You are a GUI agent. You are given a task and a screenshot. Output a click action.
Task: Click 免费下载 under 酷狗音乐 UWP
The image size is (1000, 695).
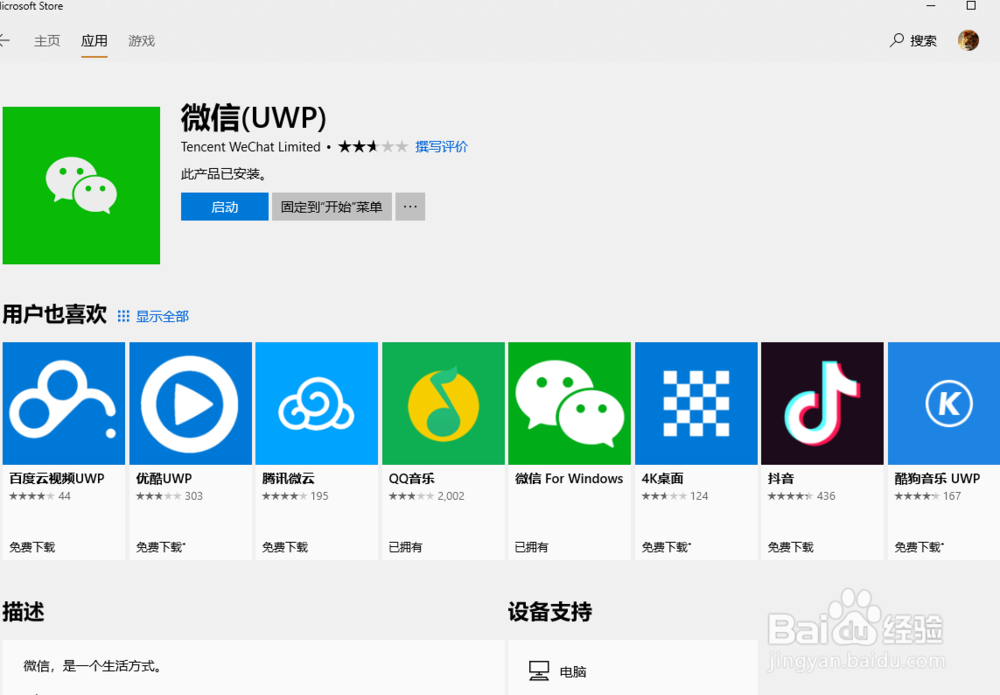pyautogui.click(x=919, y=547)
